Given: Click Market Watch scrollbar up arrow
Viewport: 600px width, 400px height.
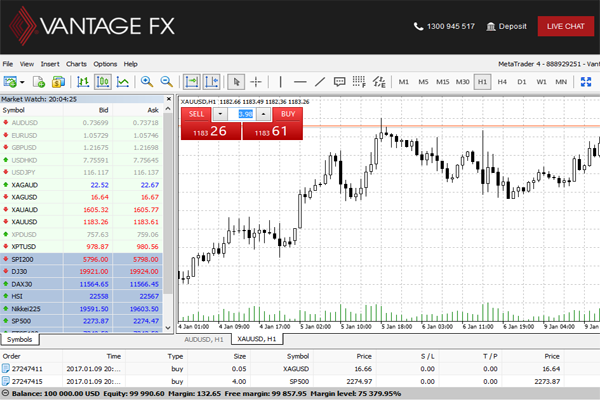Looking at the screenshot, I should point(168,109).
